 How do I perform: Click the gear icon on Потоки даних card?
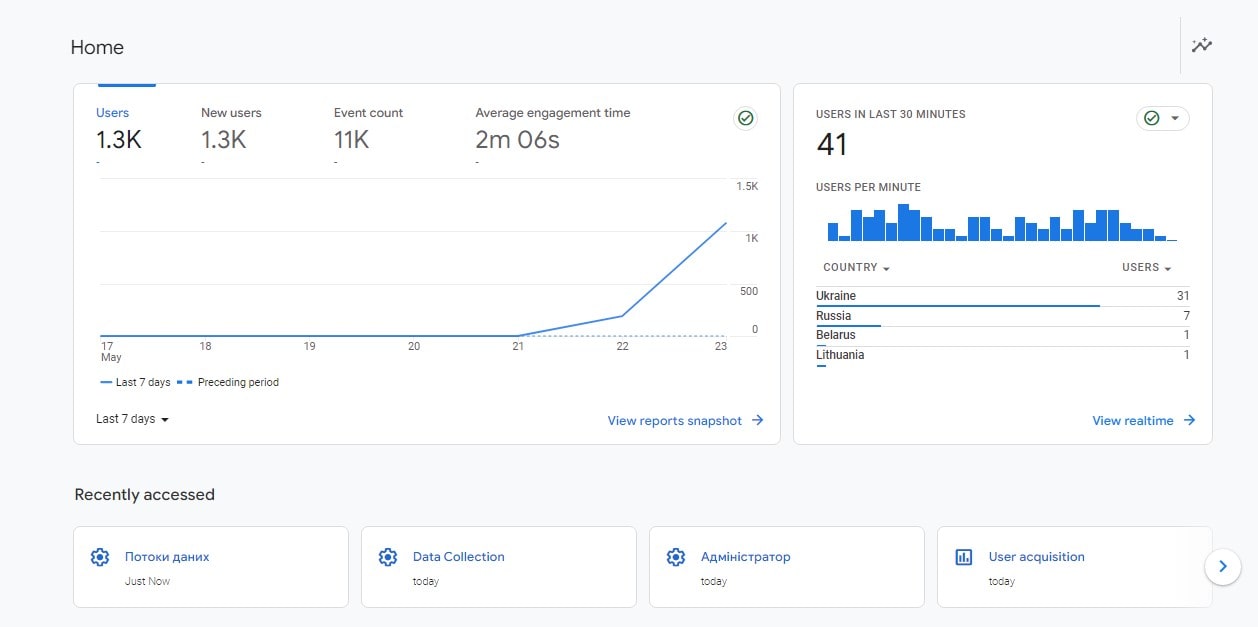pos(100,557)
